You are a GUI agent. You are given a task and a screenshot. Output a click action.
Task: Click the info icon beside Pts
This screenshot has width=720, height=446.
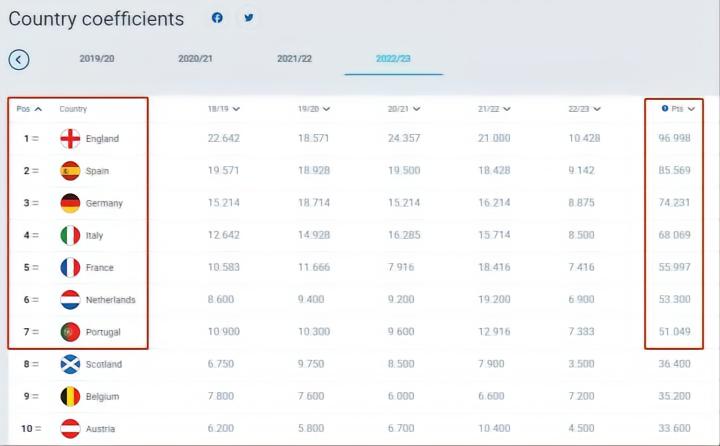(665, 108)
